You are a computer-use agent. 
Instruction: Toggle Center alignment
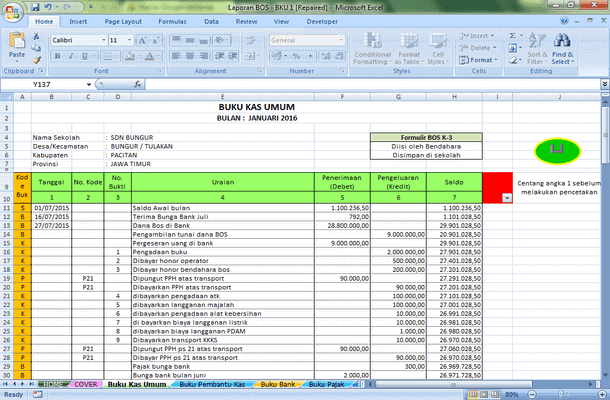[x=190, y=56]
